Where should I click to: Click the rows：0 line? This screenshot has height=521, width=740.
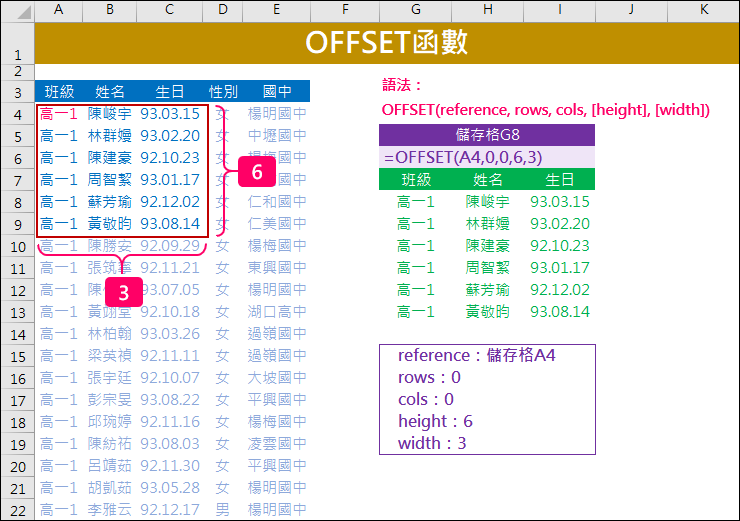coord(429,378)
